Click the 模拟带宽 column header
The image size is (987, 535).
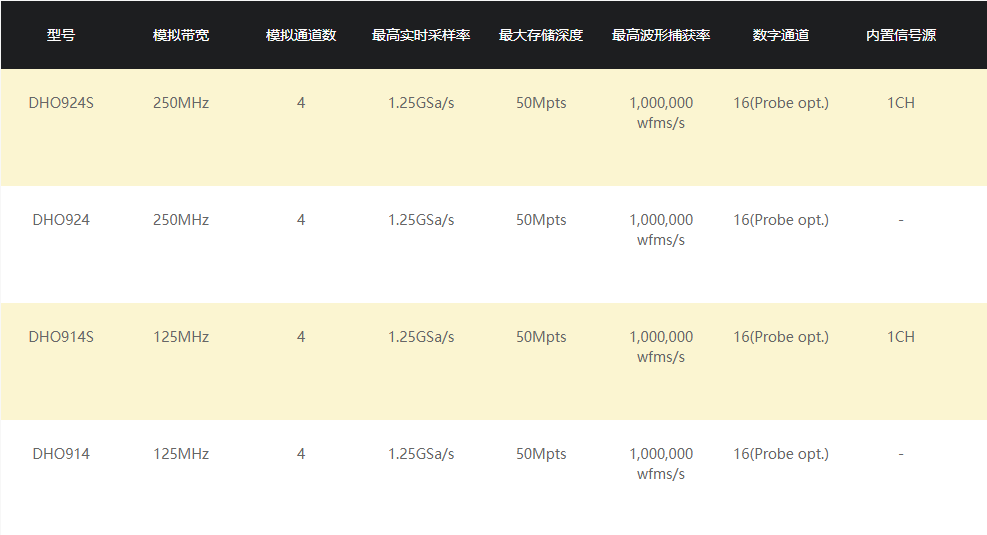point(181,35)
